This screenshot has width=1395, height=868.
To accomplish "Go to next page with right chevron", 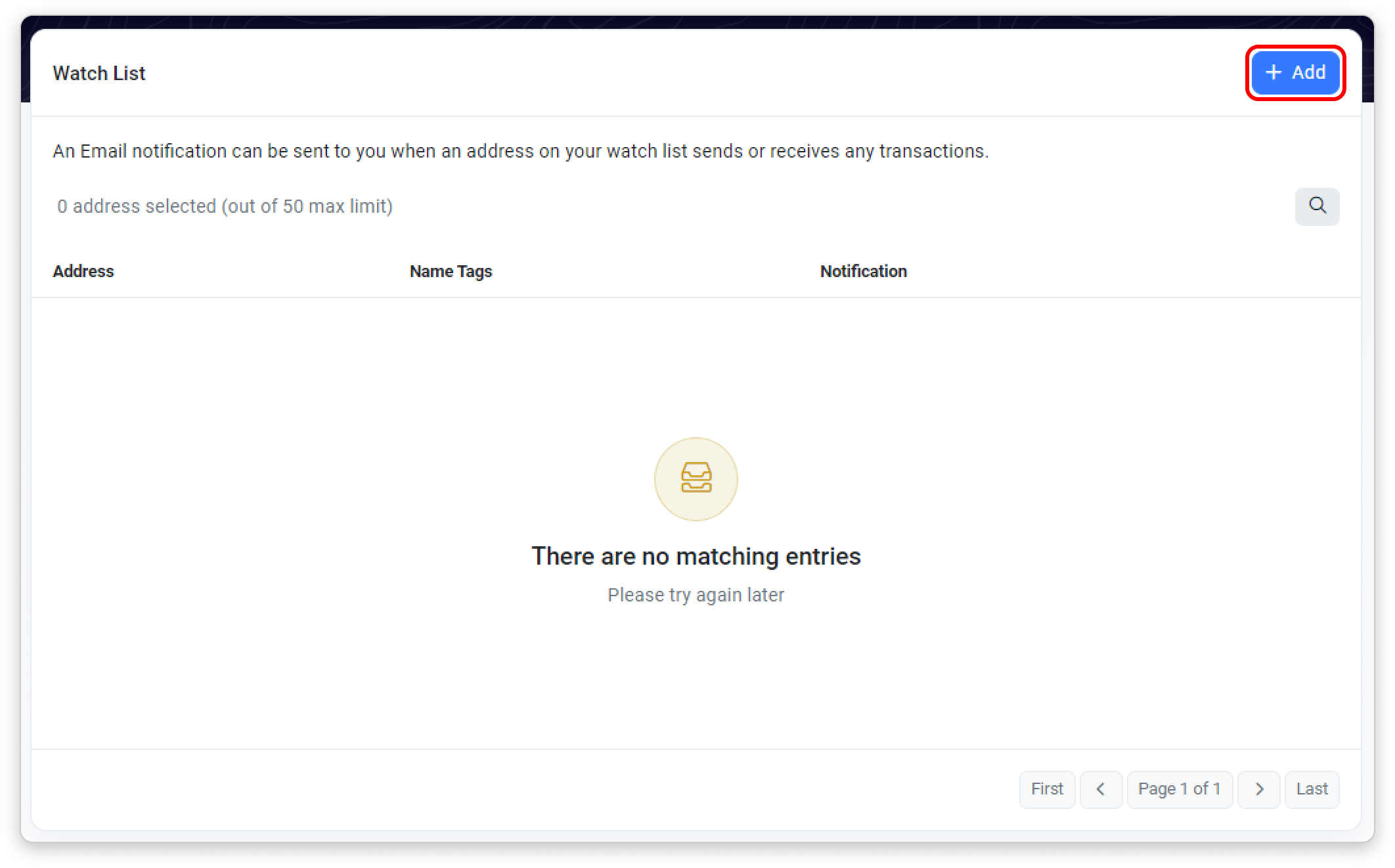I will (x=1259, y=789).
